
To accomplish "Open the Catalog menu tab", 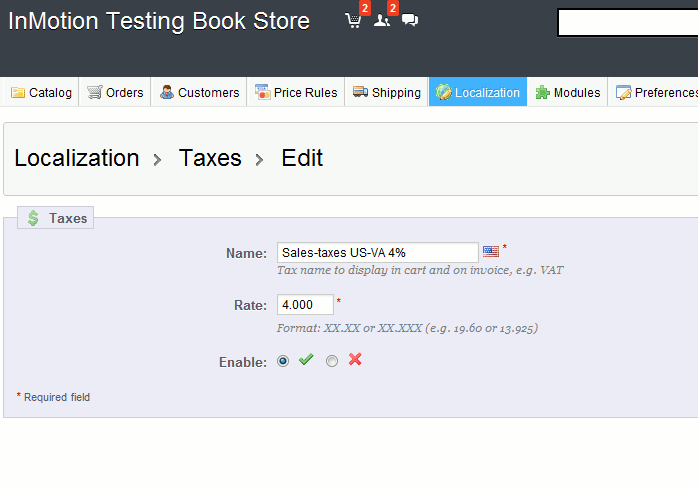I will tap(41, 93).
